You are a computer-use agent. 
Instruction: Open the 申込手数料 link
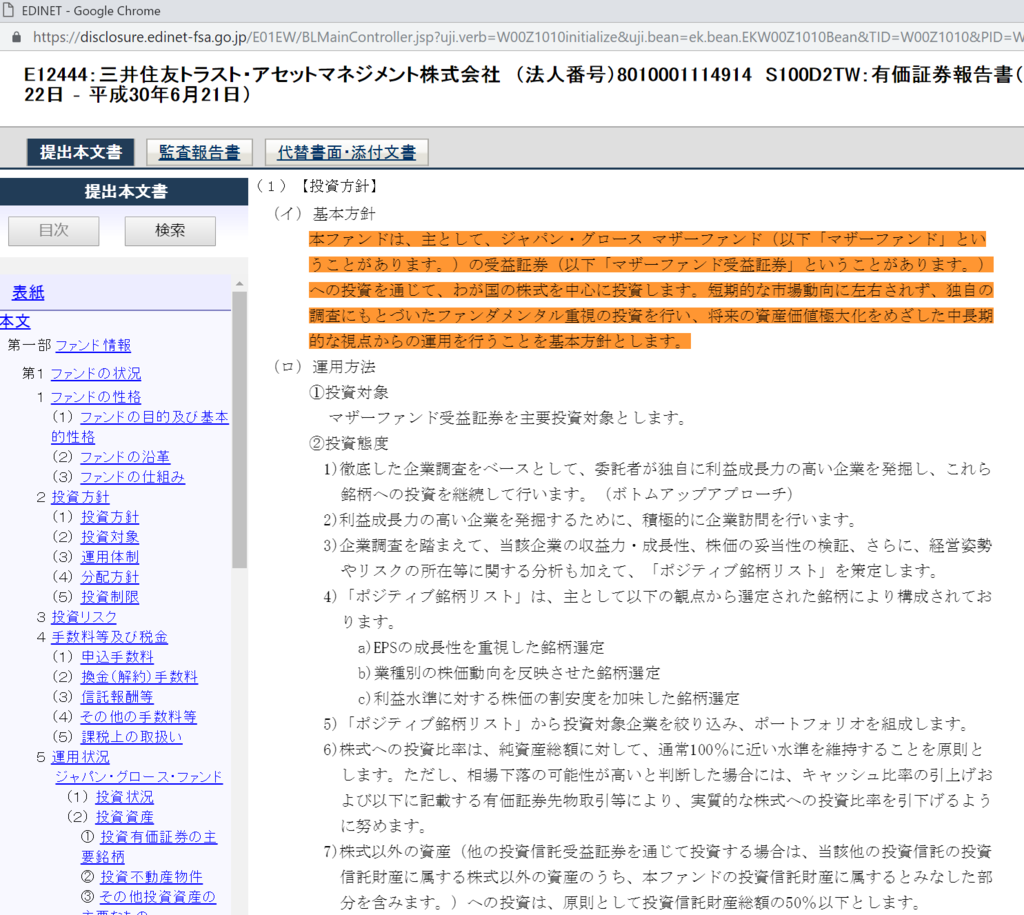pos(118,656)
